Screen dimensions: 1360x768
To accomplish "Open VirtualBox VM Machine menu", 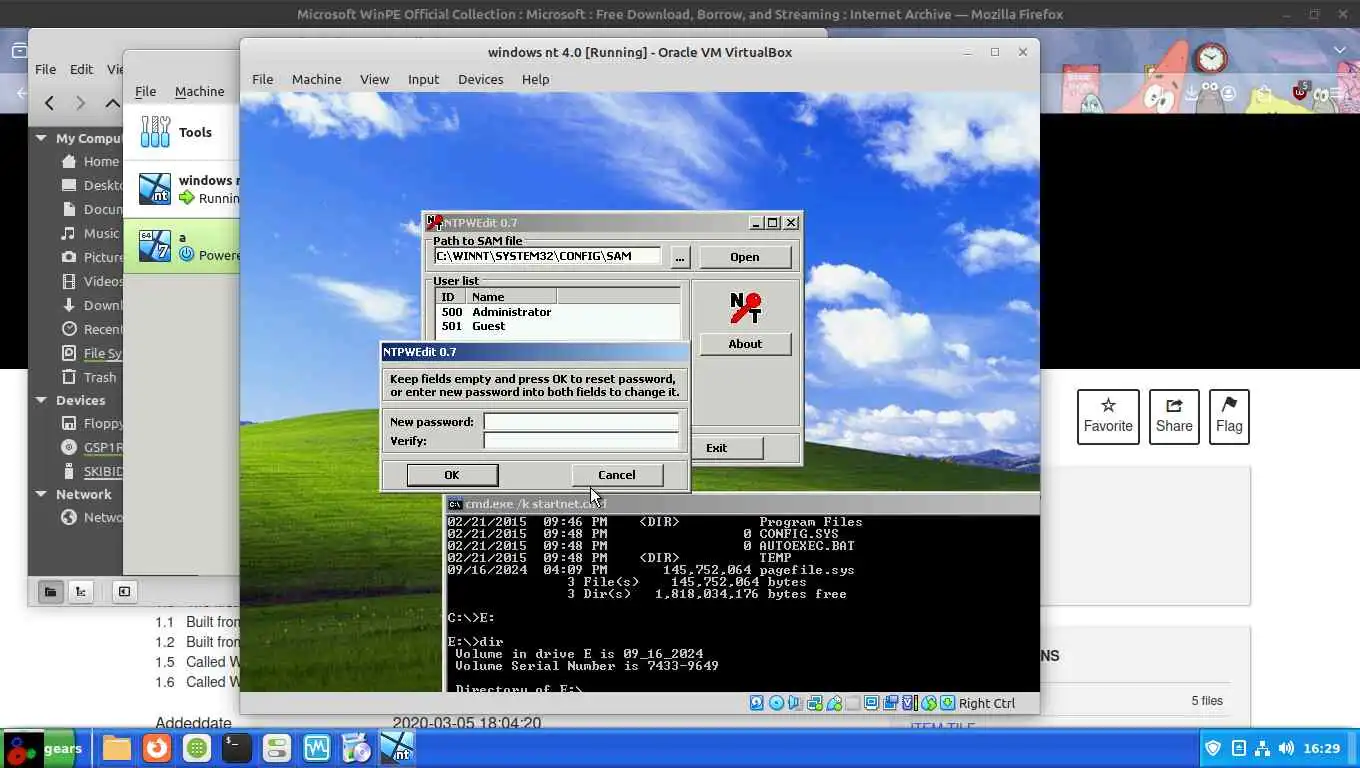I will [x=317, y=79].
